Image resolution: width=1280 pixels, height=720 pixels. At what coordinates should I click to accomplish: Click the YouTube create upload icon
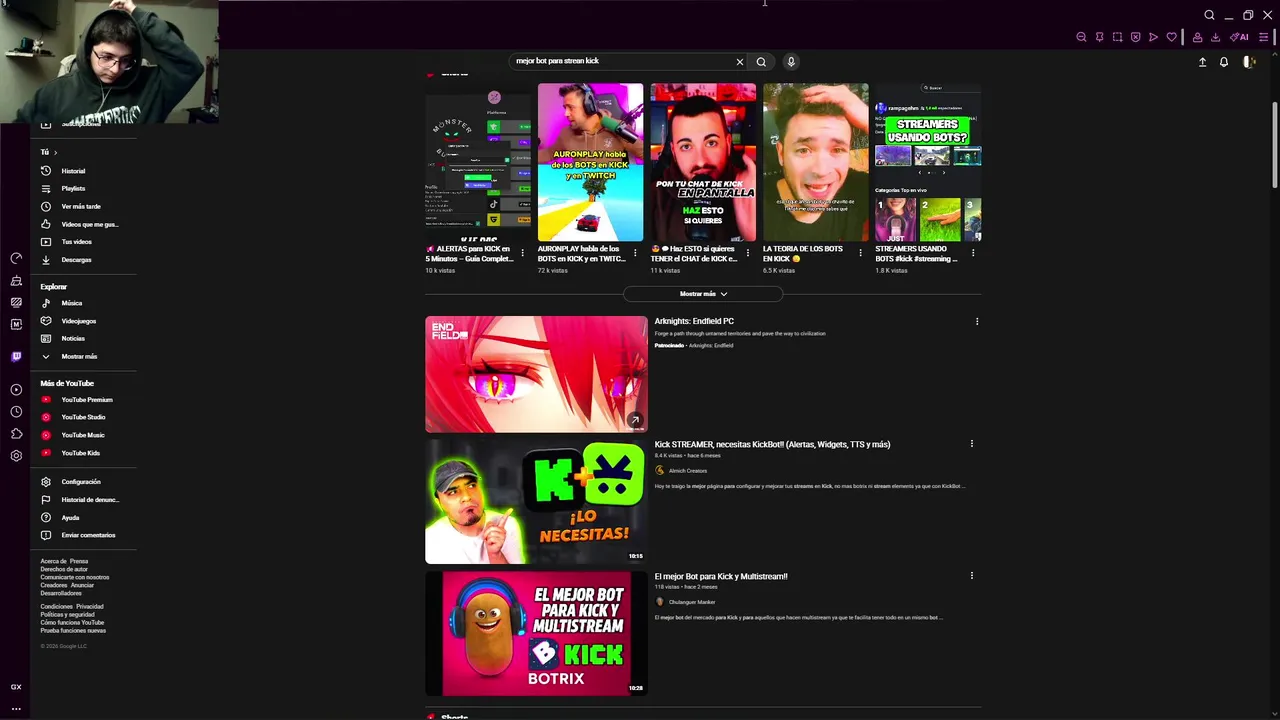(x=1203, y=62)
